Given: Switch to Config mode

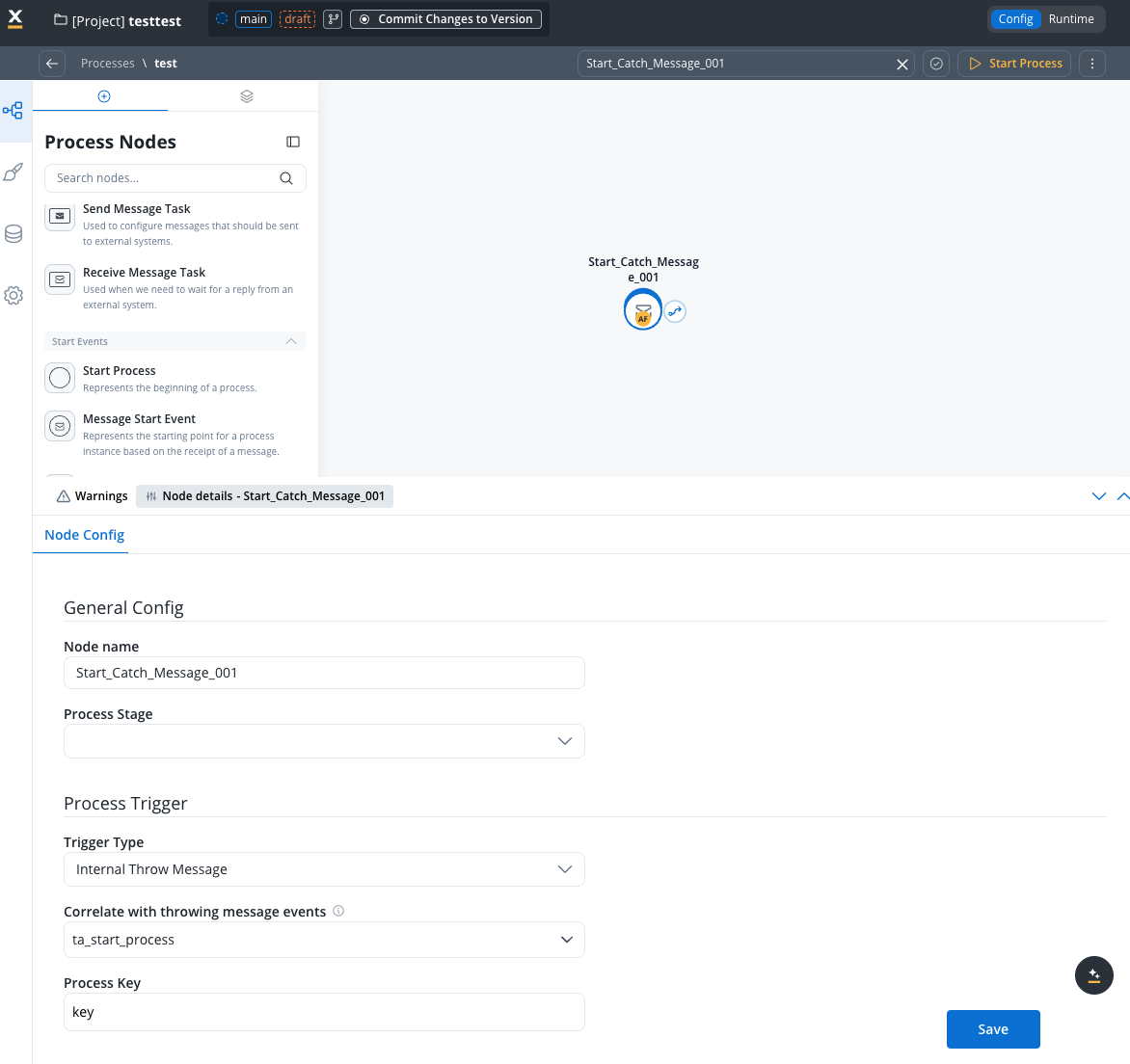Looking at the screenshot, I should tap(1015, 19).
